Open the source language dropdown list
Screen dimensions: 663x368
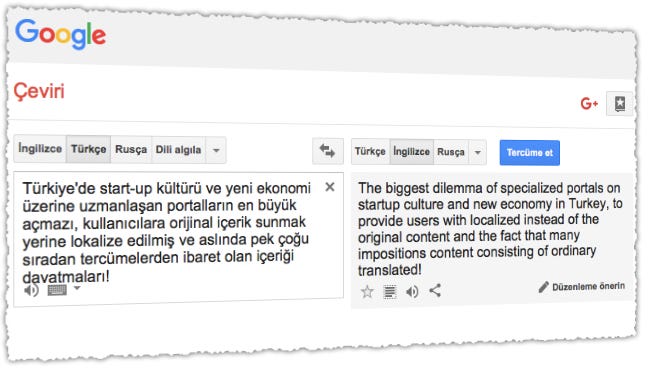click(216, 150)
